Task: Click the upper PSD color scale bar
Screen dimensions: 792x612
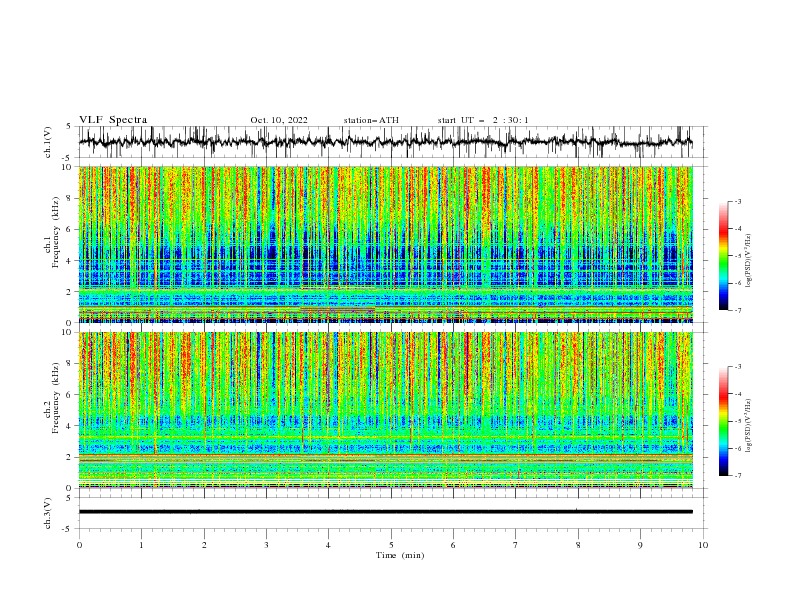Action: point(723,256)
